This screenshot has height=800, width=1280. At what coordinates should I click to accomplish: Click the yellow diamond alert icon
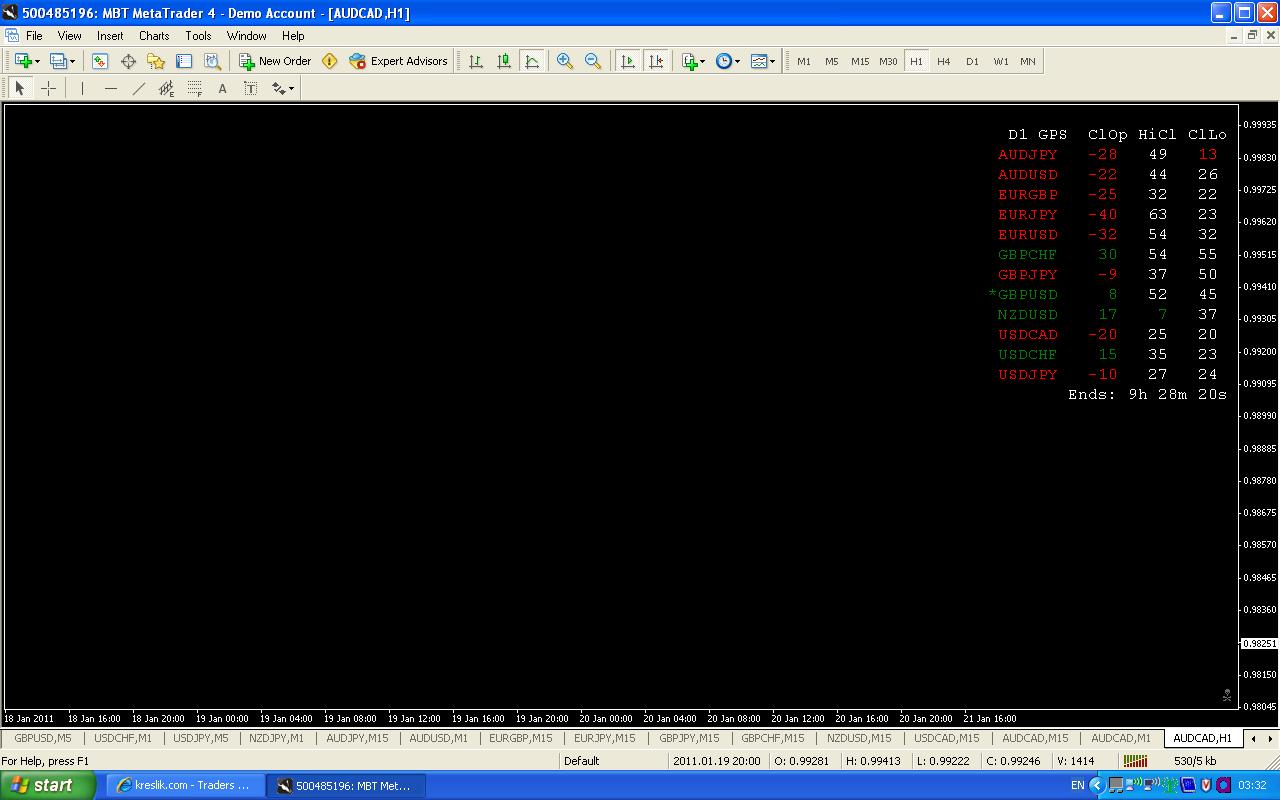click(329, 61)
